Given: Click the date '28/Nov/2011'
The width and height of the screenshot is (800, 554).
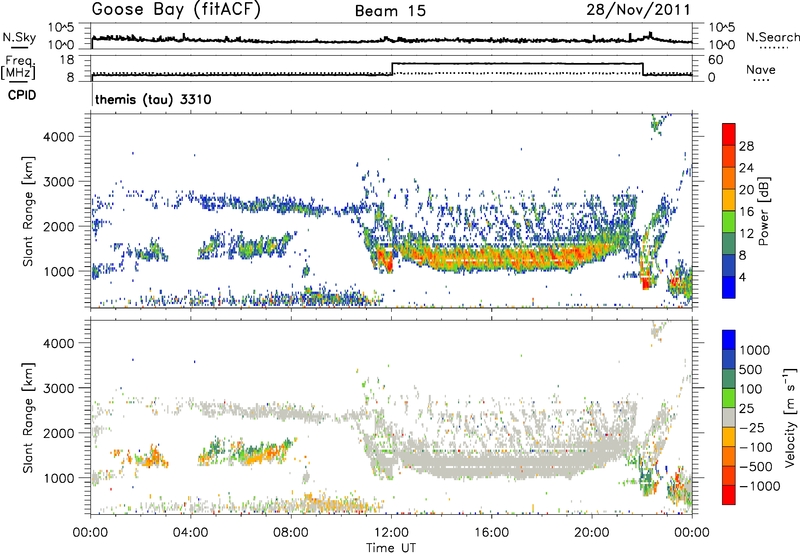Looking at the screenshot, I should point(638,9).
